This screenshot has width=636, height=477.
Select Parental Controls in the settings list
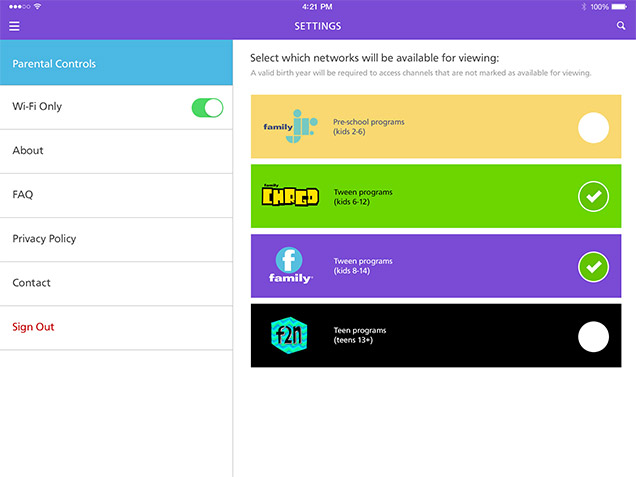116,63
